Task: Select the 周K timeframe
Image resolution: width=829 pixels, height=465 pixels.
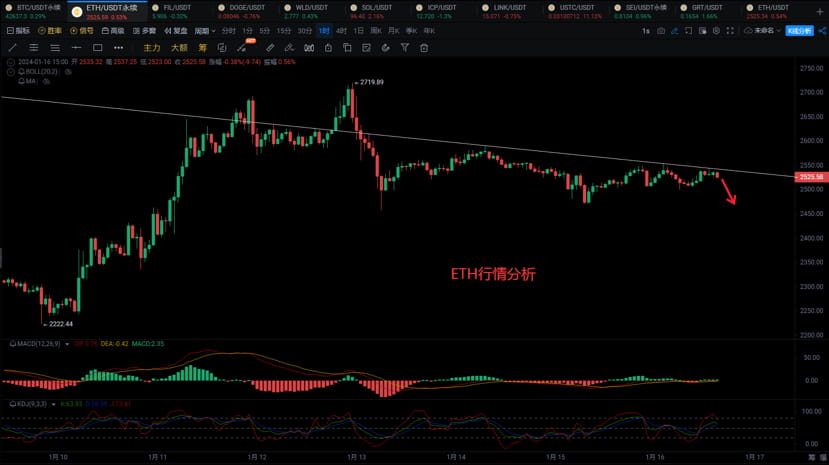Action: [x=376, y=31]
